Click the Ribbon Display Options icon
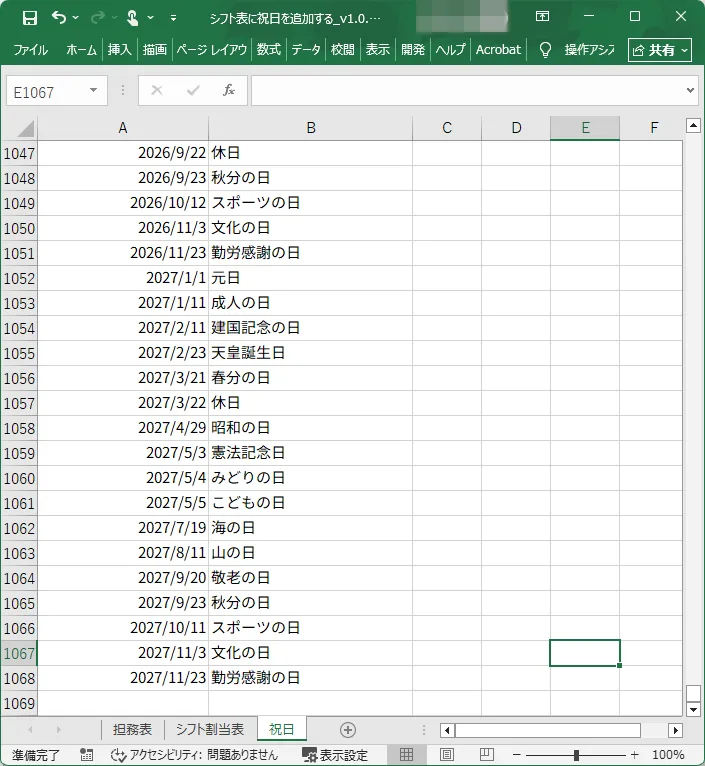Viewport: 705px width, 766px height. coord(542,17)
